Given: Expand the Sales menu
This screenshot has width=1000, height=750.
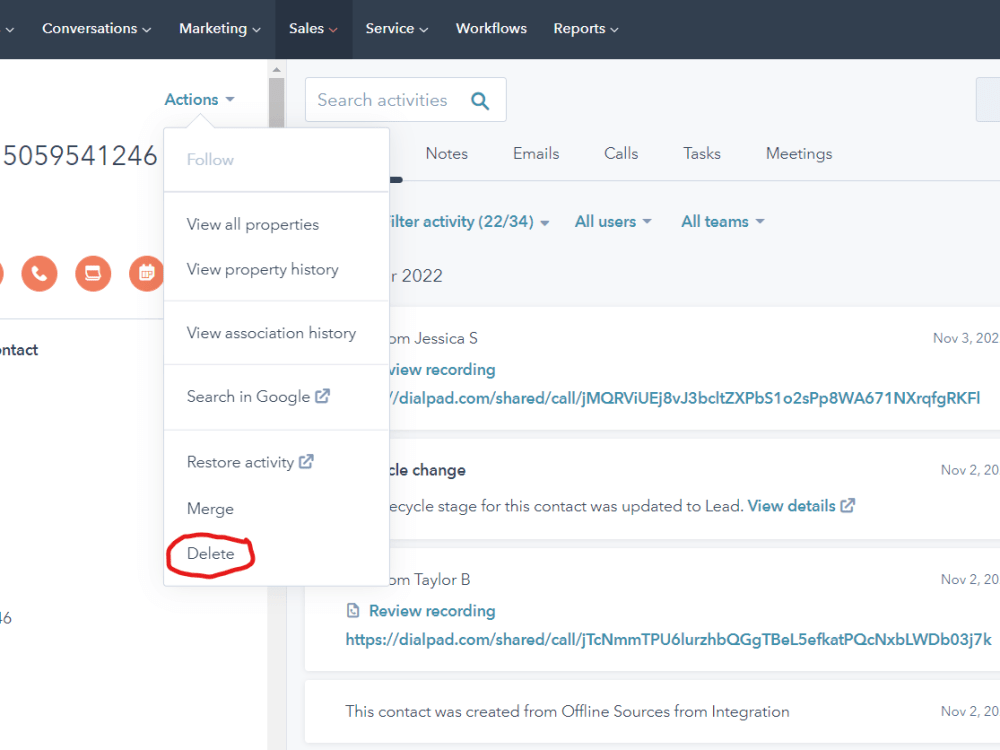Looking at the screenshot, I should tap(313, 29).
